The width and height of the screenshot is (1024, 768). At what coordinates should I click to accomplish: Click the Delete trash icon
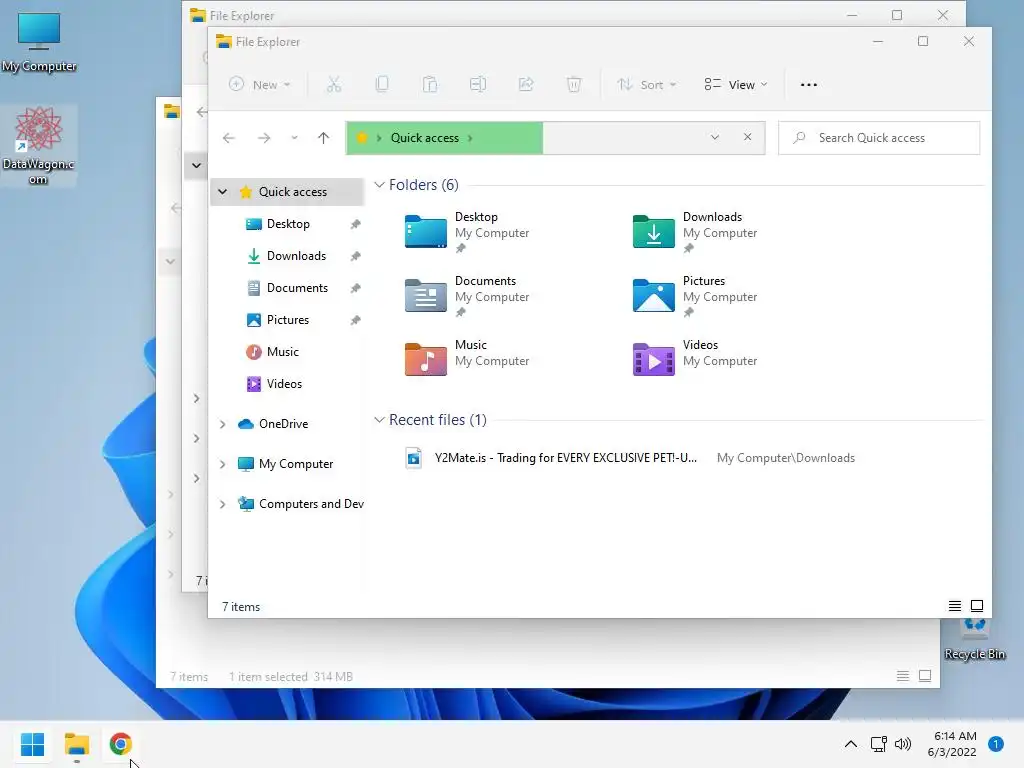pyautogui.click(x=573, y=84)
